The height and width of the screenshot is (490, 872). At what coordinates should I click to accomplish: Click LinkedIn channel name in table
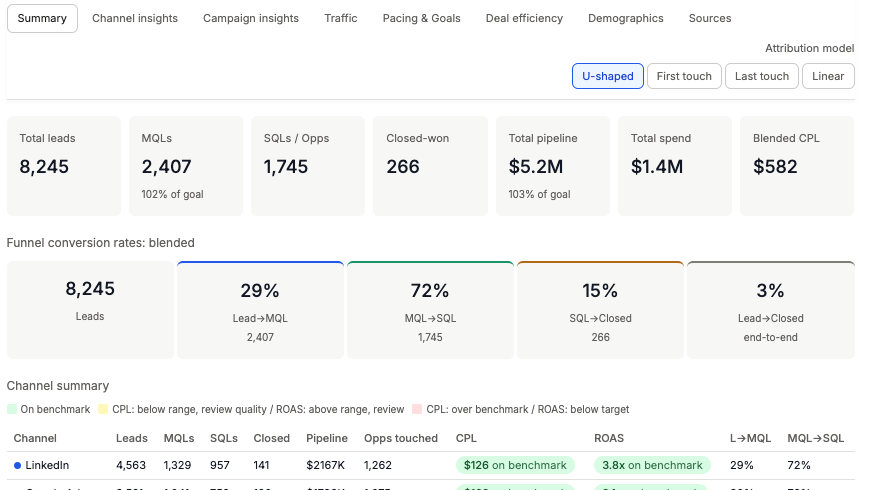47,466
